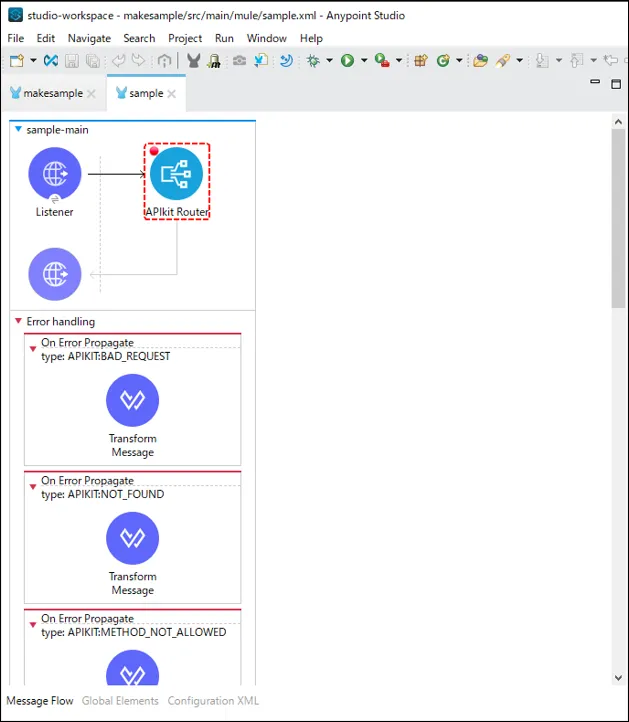Screen dimensions: 629x722
Task: Click the dark Mule head toolbar icon
Action: (x=193, y=60)
